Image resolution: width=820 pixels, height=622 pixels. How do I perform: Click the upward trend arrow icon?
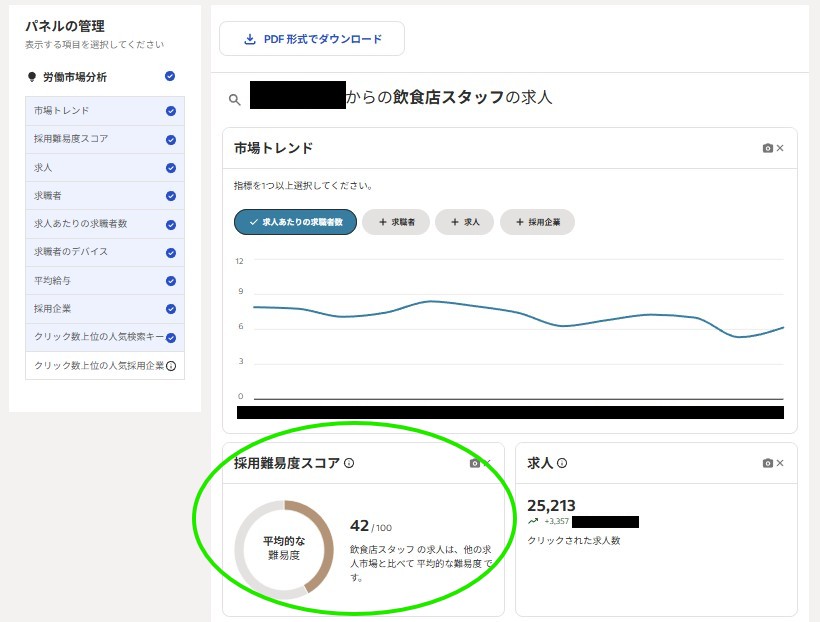click(533, 522)
